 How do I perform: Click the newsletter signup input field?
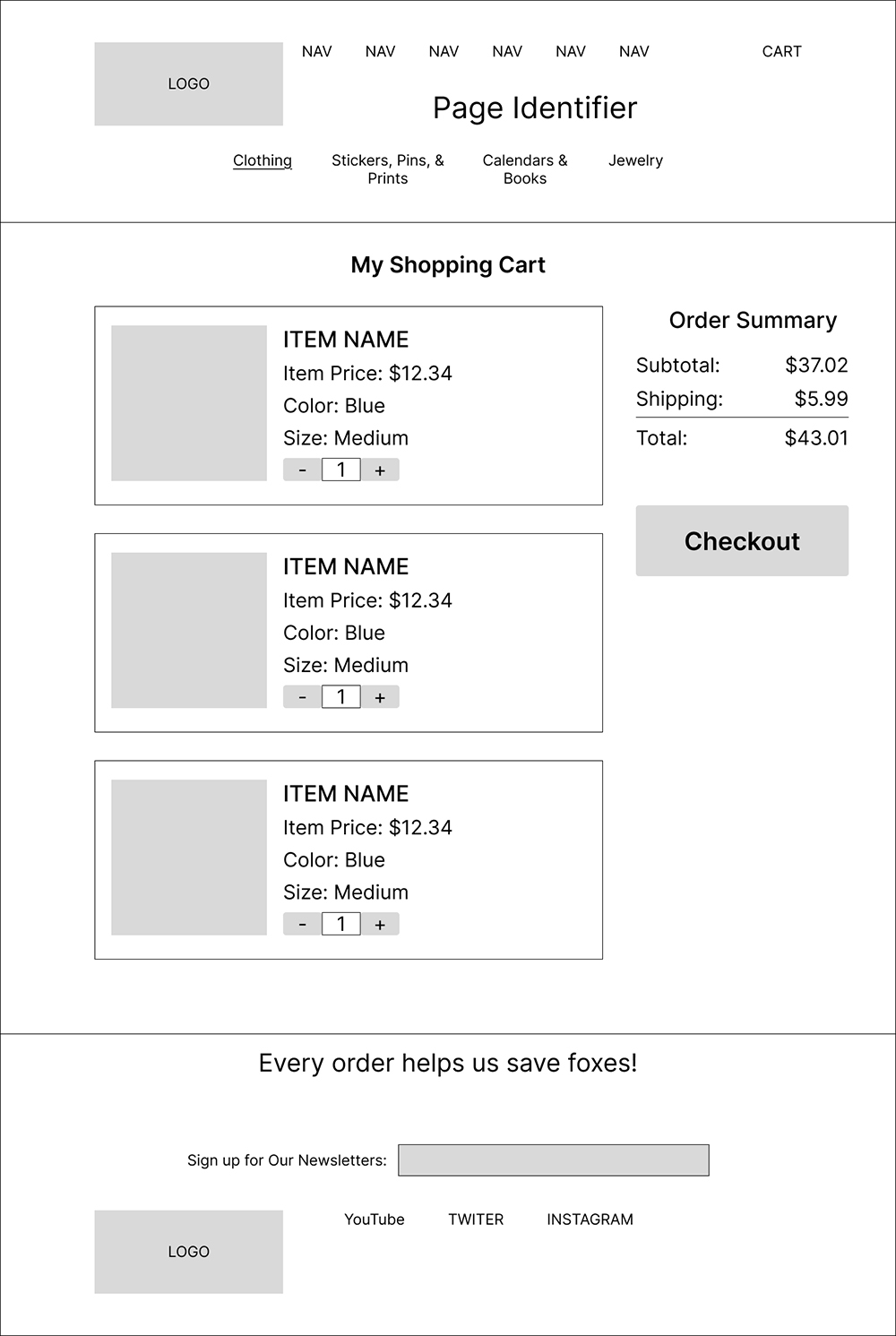pyautogui.click(x=554, y=1160)
